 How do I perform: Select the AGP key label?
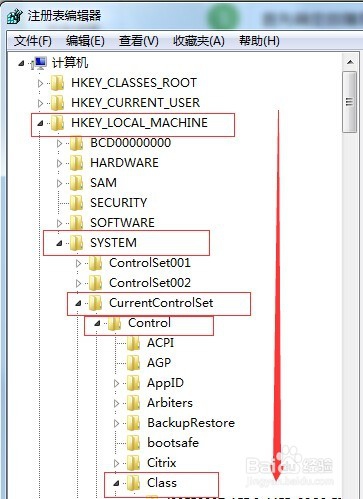coord(159,363)
